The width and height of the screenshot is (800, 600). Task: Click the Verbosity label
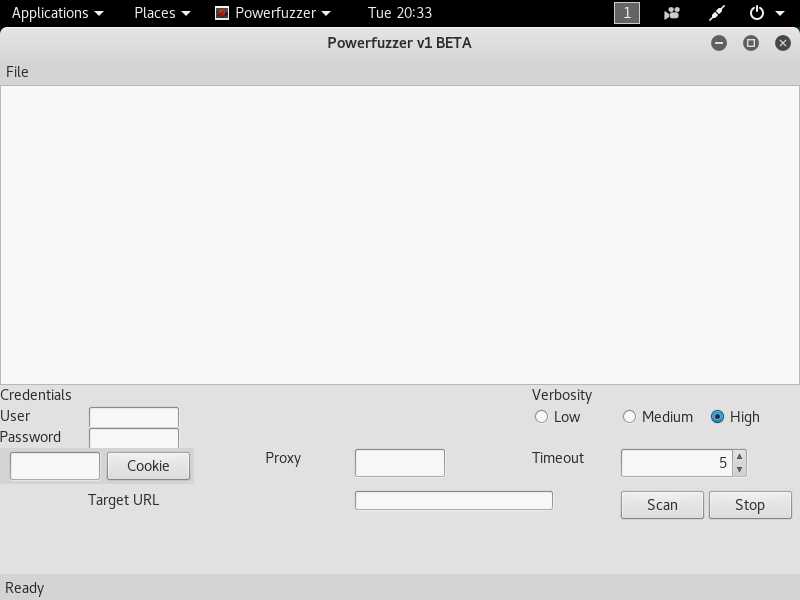coord(562,395)
